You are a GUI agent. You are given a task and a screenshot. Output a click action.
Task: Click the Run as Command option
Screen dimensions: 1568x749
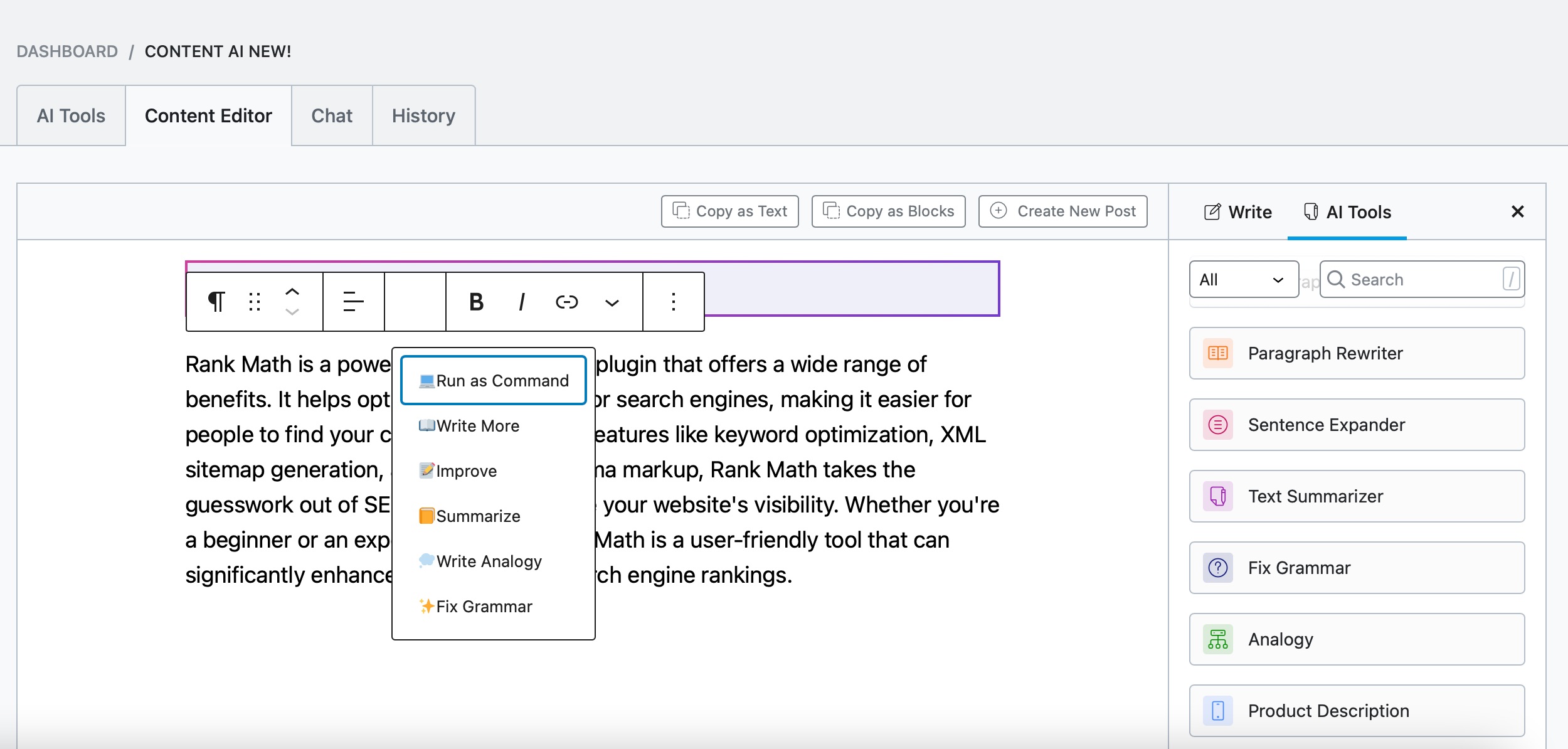(x=493, y=379)
